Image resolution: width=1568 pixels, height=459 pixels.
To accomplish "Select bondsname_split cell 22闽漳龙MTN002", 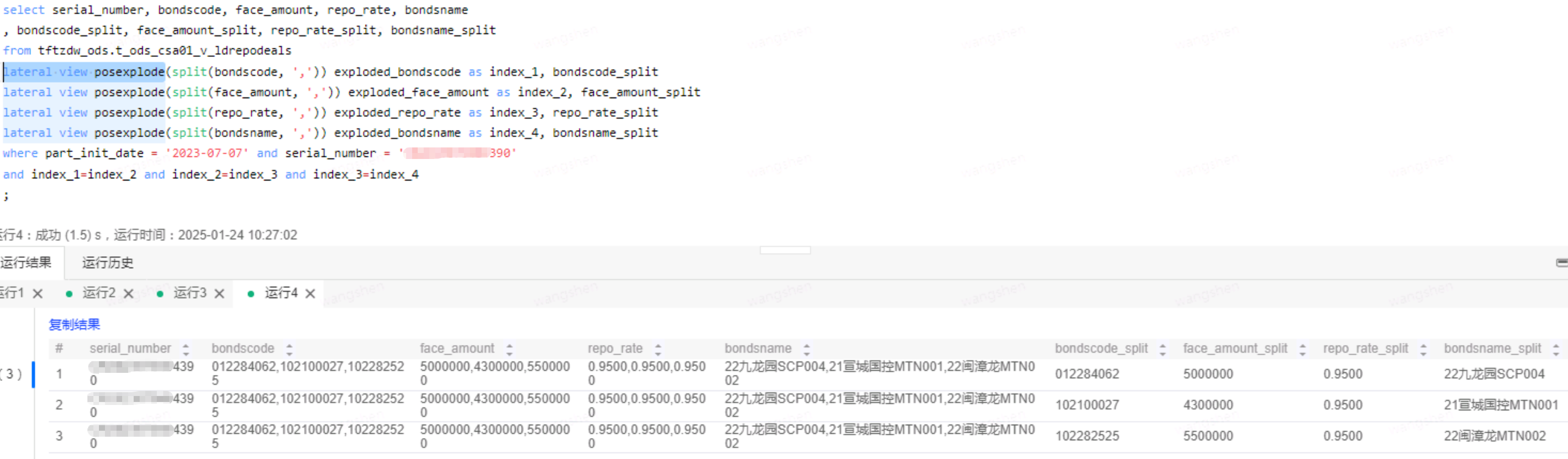I will point(1495,436).
